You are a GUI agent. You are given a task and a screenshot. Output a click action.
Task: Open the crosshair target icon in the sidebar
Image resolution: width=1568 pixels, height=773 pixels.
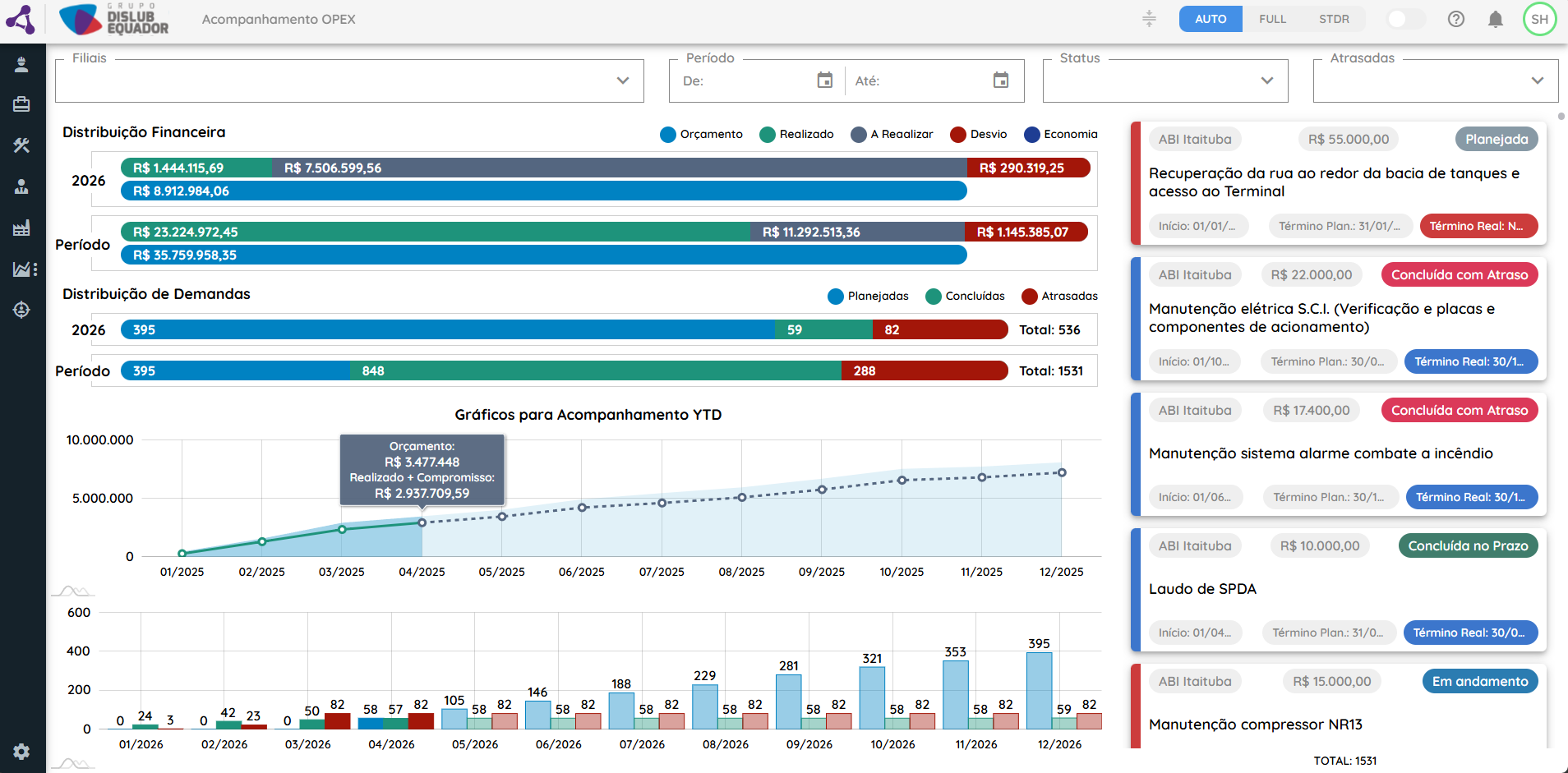(21, 310)
